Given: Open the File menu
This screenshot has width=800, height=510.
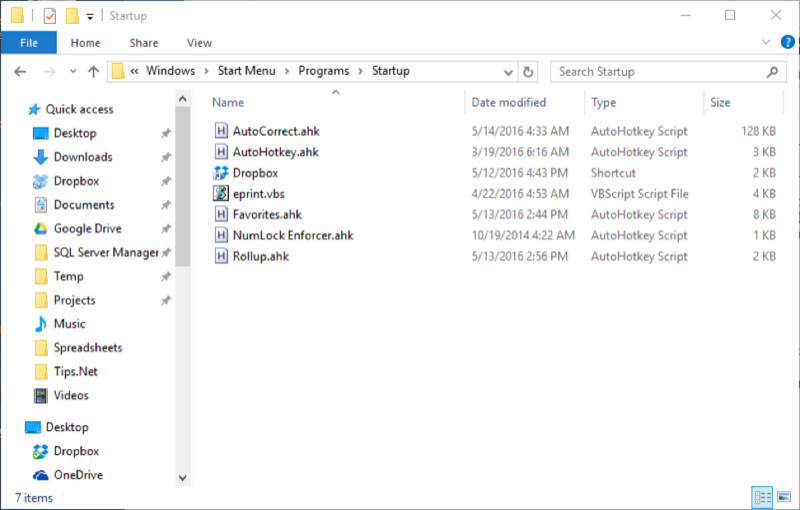Looking at the screenshot, I should [x=29, y=43].
